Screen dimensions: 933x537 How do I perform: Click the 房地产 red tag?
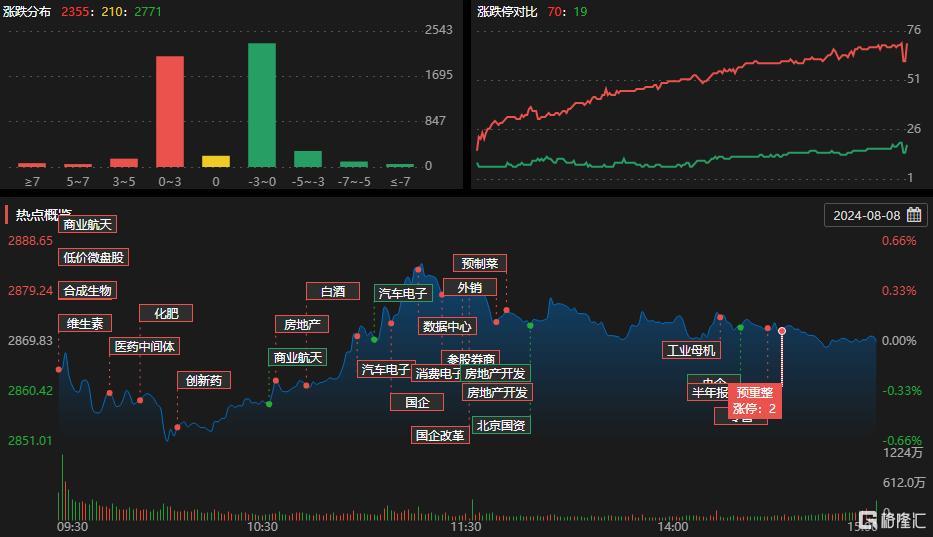[302, 324]
